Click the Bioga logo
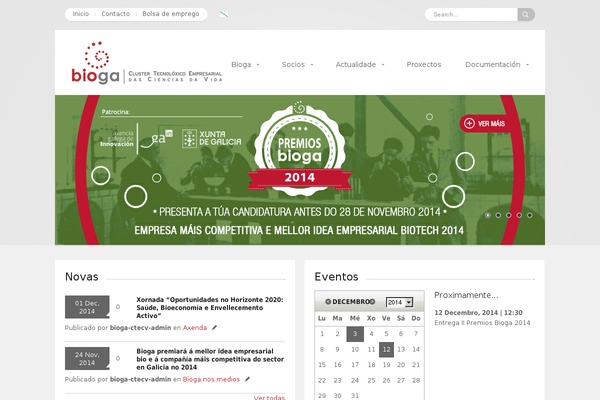Screen dimensions: 600x400 147,63
